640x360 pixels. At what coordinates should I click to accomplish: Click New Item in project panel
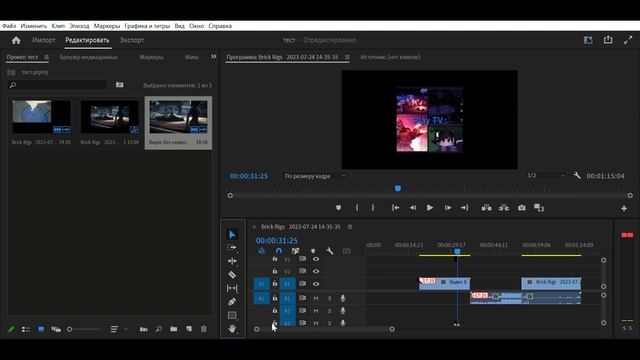(x=189, y=329)
